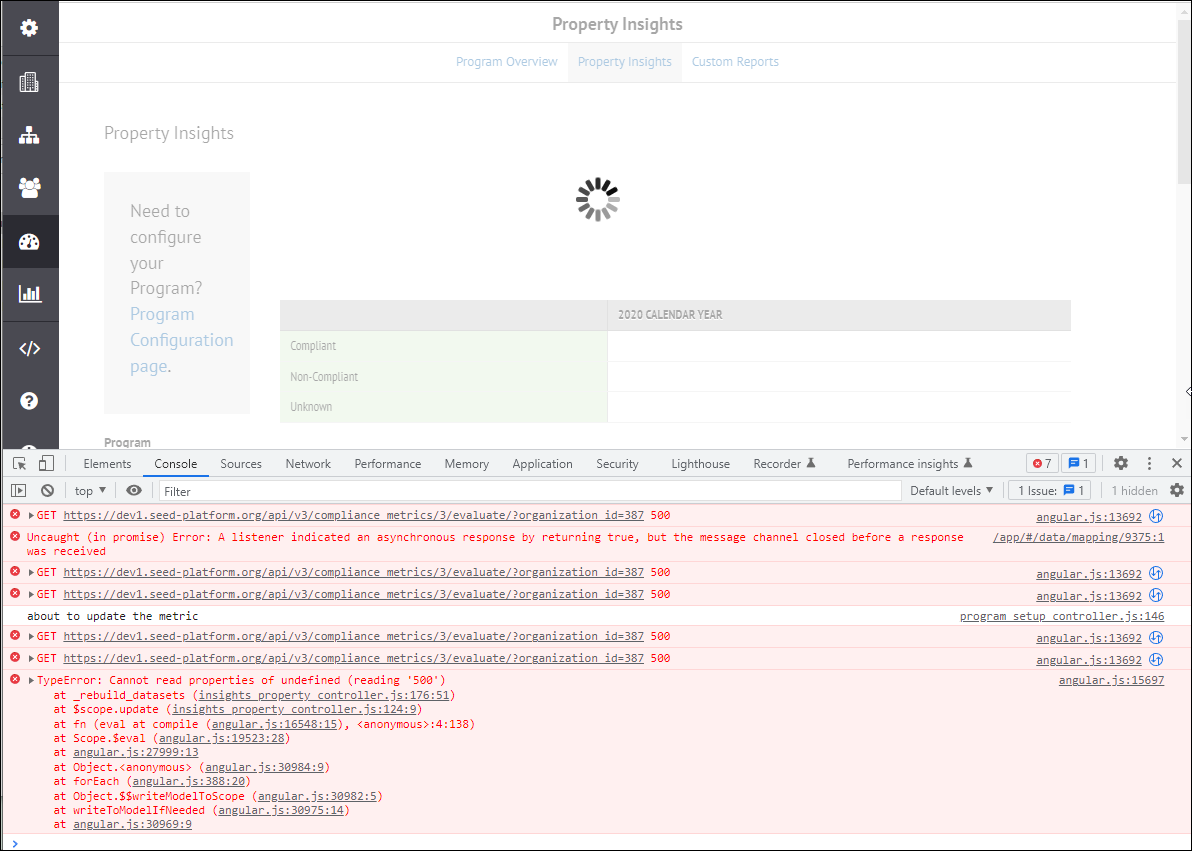1192x851 pixels.
Task: Open the SEED settings gear in left sidebar
Action: (29, 27)
